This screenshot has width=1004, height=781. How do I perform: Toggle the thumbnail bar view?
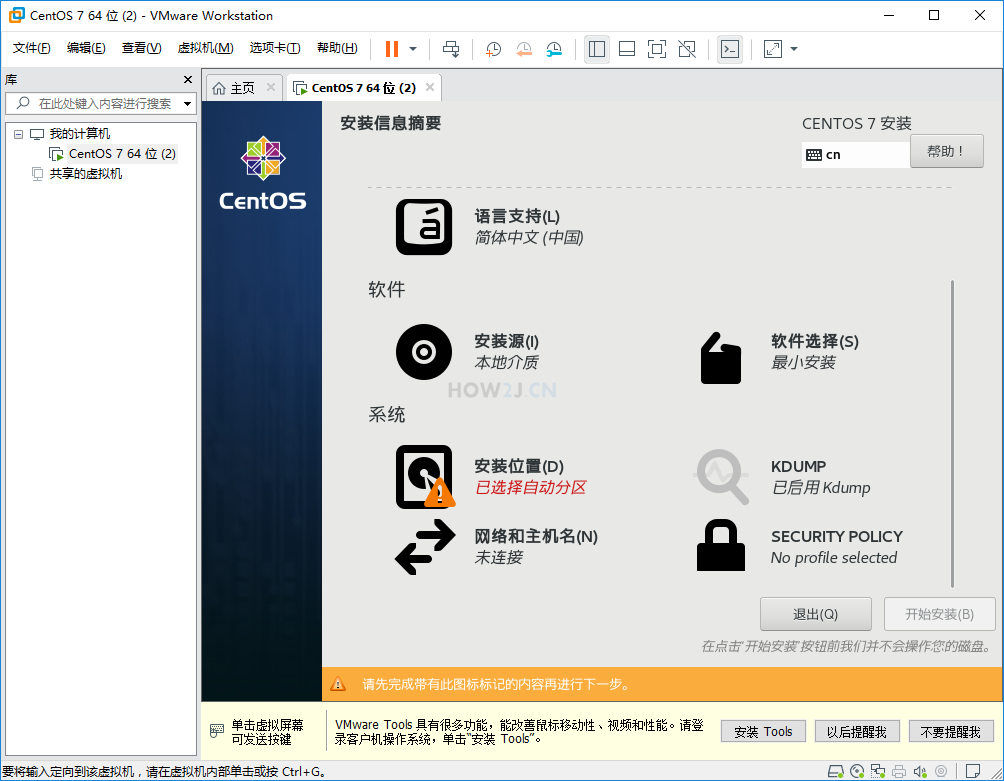[627, 49]
